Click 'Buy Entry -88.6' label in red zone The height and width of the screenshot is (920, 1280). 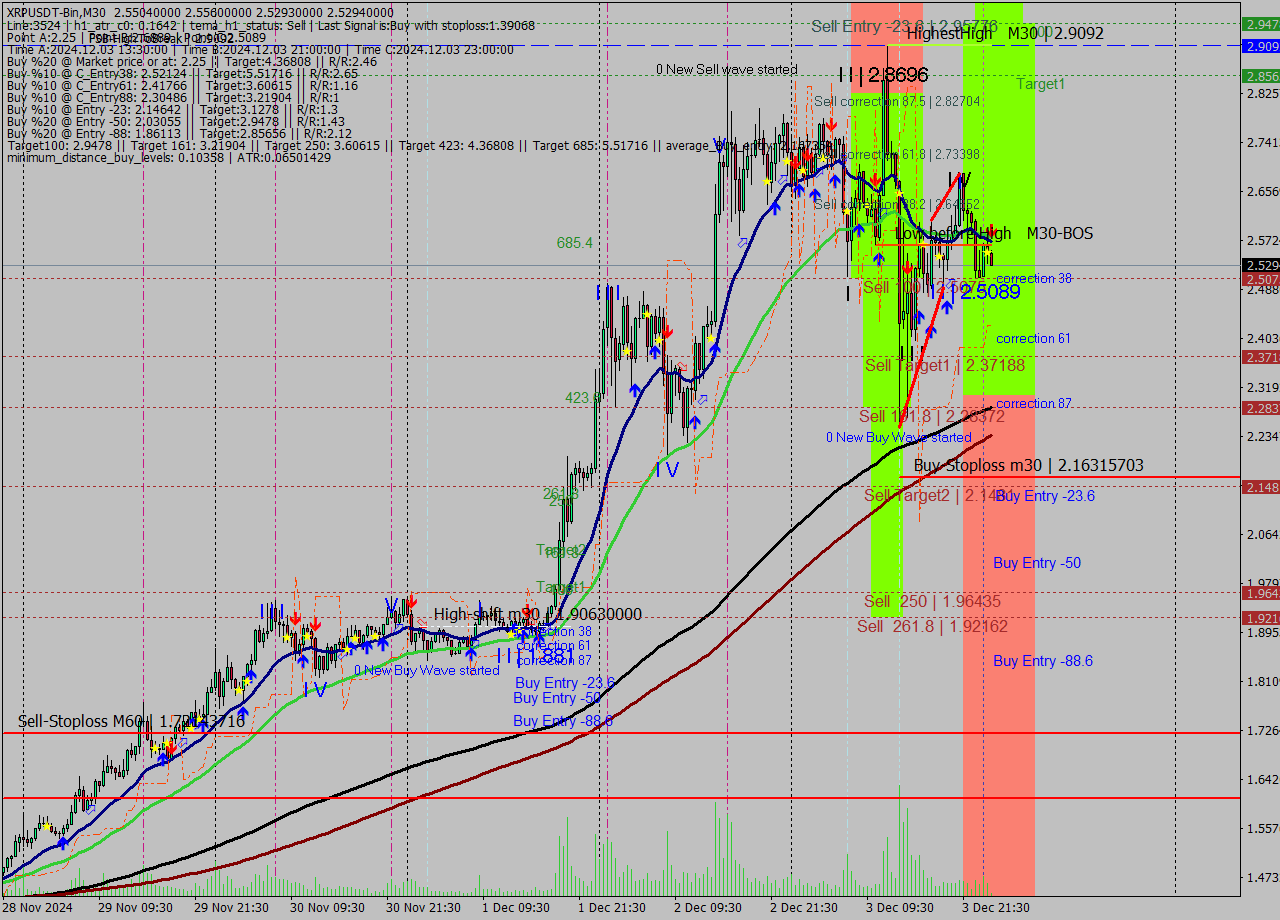coord(1043,662)
